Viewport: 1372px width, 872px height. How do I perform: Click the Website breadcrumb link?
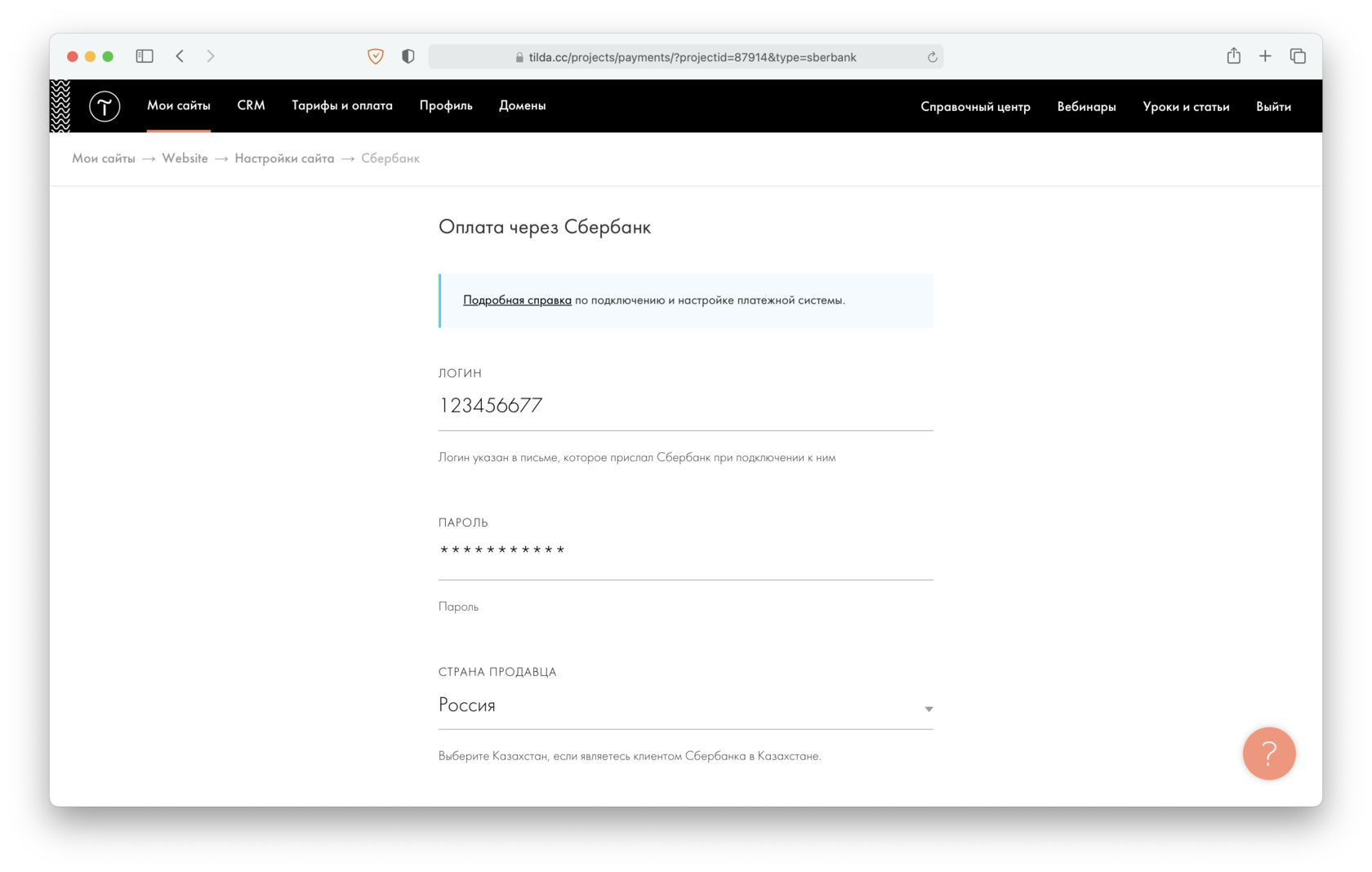[x=185, y=158]
